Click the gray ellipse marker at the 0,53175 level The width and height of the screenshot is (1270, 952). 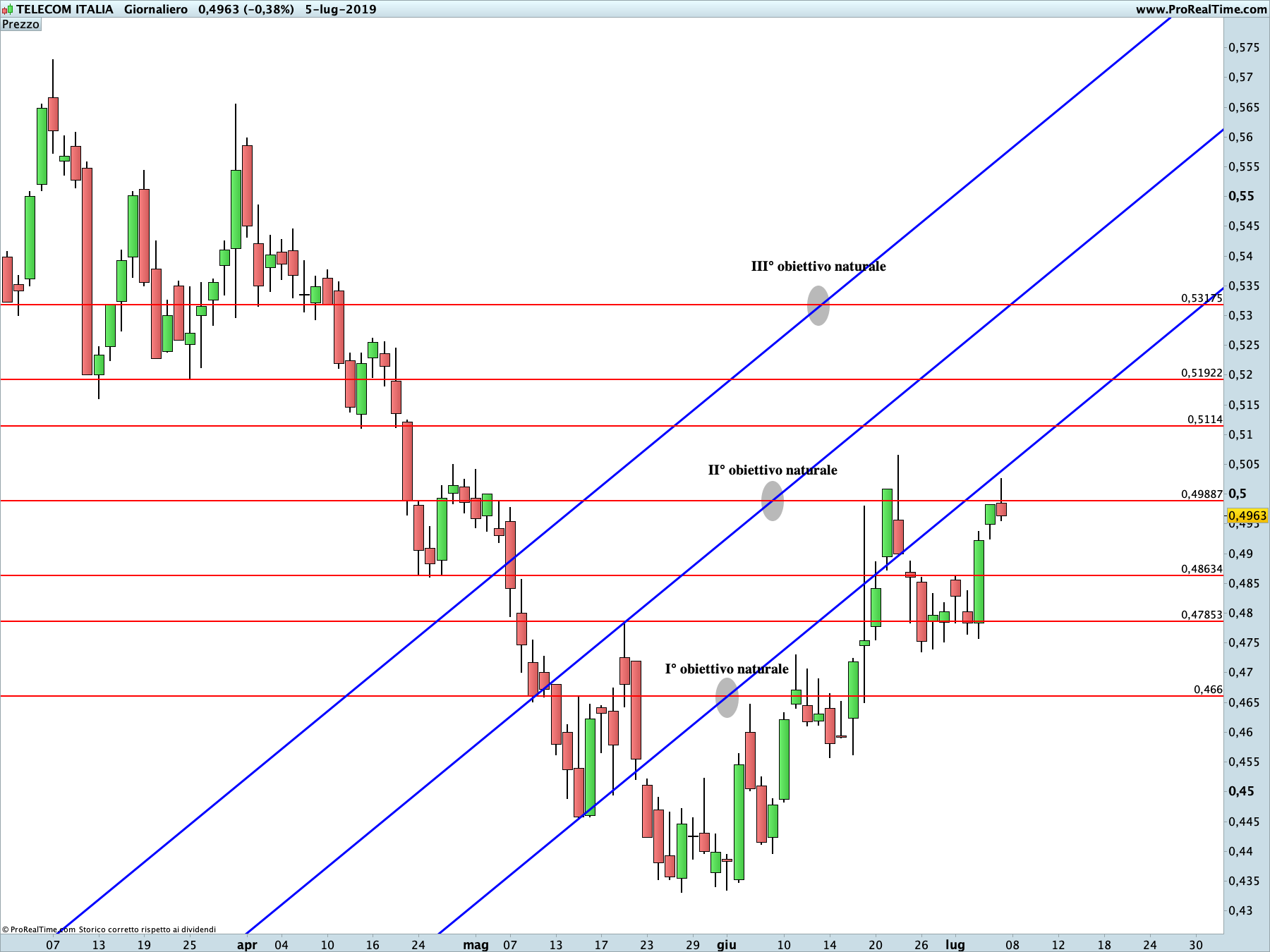pos(818,305)
